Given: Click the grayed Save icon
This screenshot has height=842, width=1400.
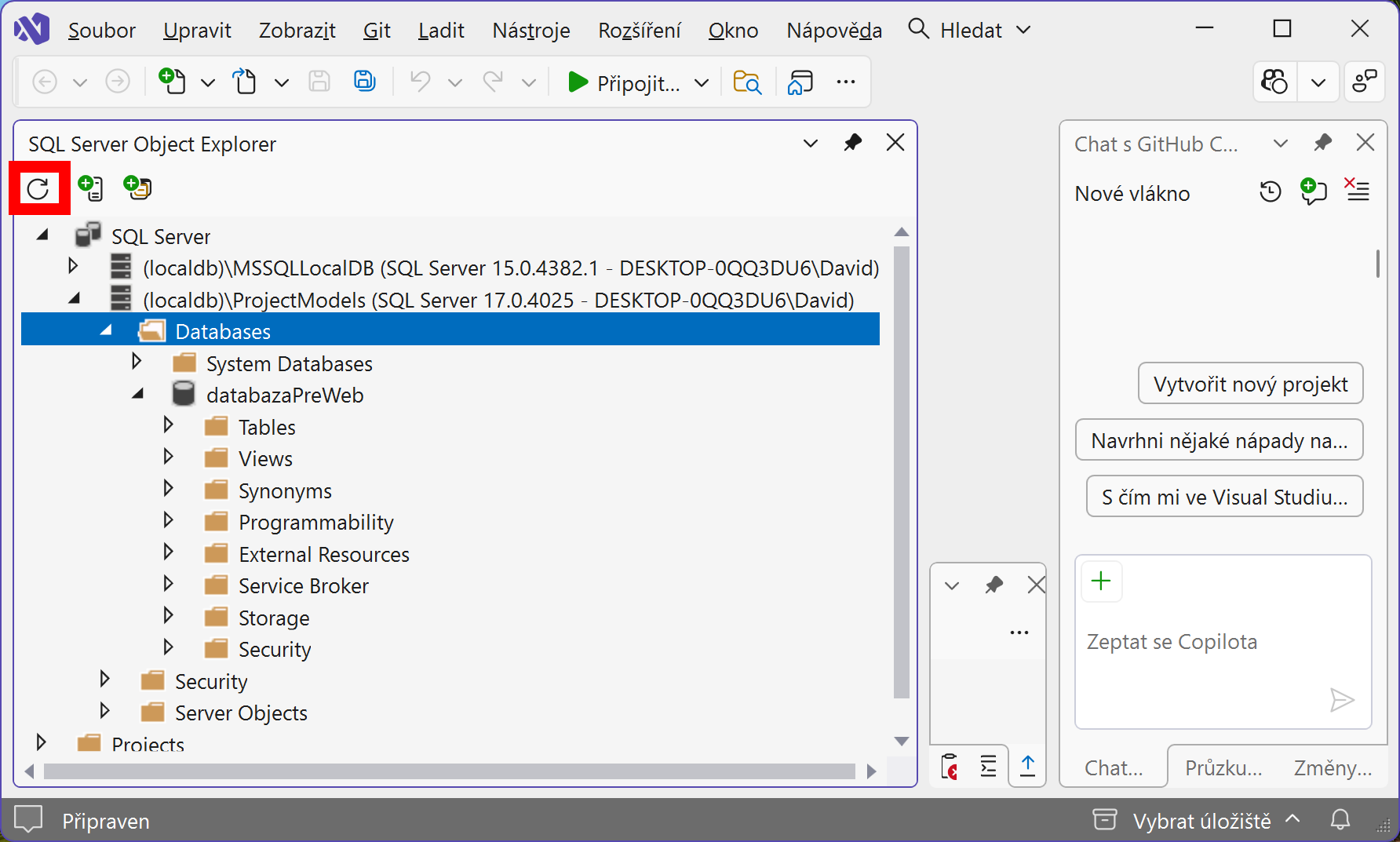Looking at the screenshot, I should point(319,82).
